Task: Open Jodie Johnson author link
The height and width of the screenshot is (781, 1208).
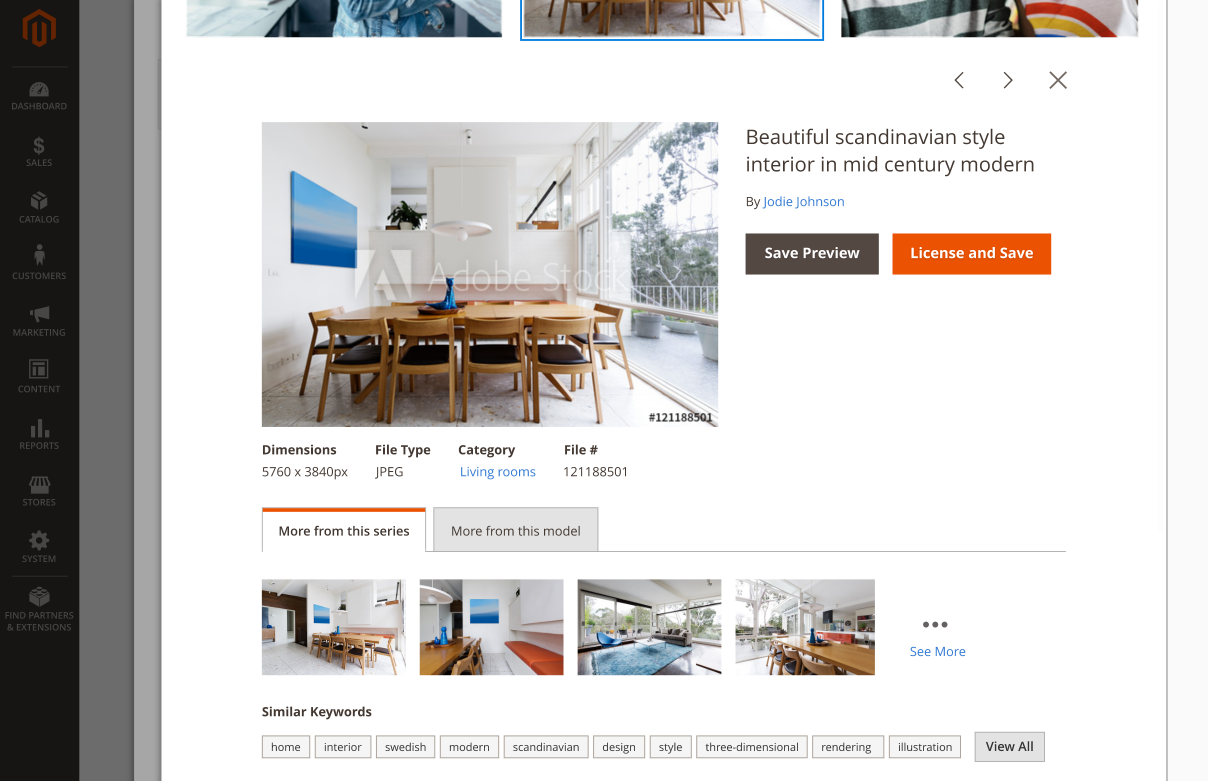Action: (x=804, y=201)
